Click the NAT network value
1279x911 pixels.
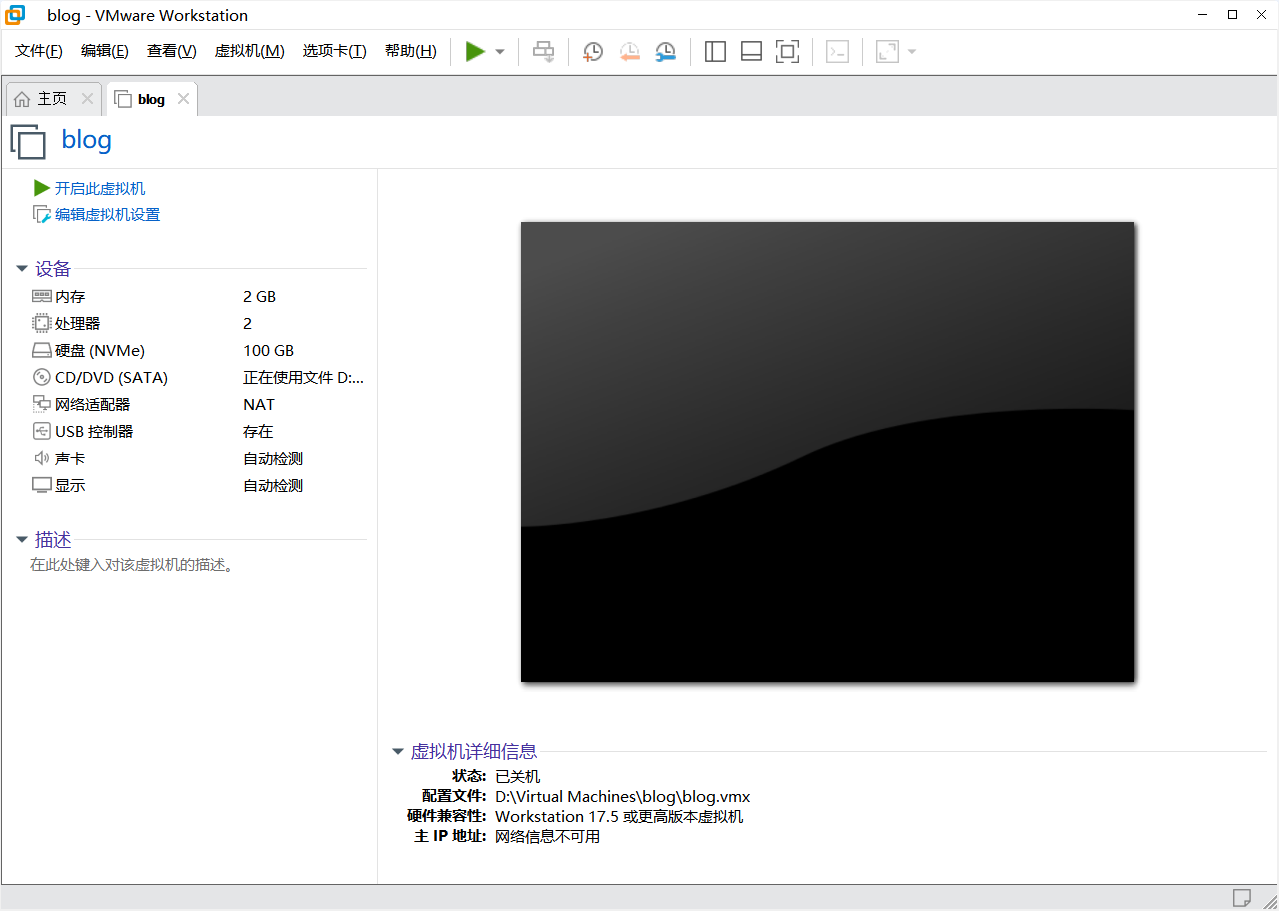[259, 404]
